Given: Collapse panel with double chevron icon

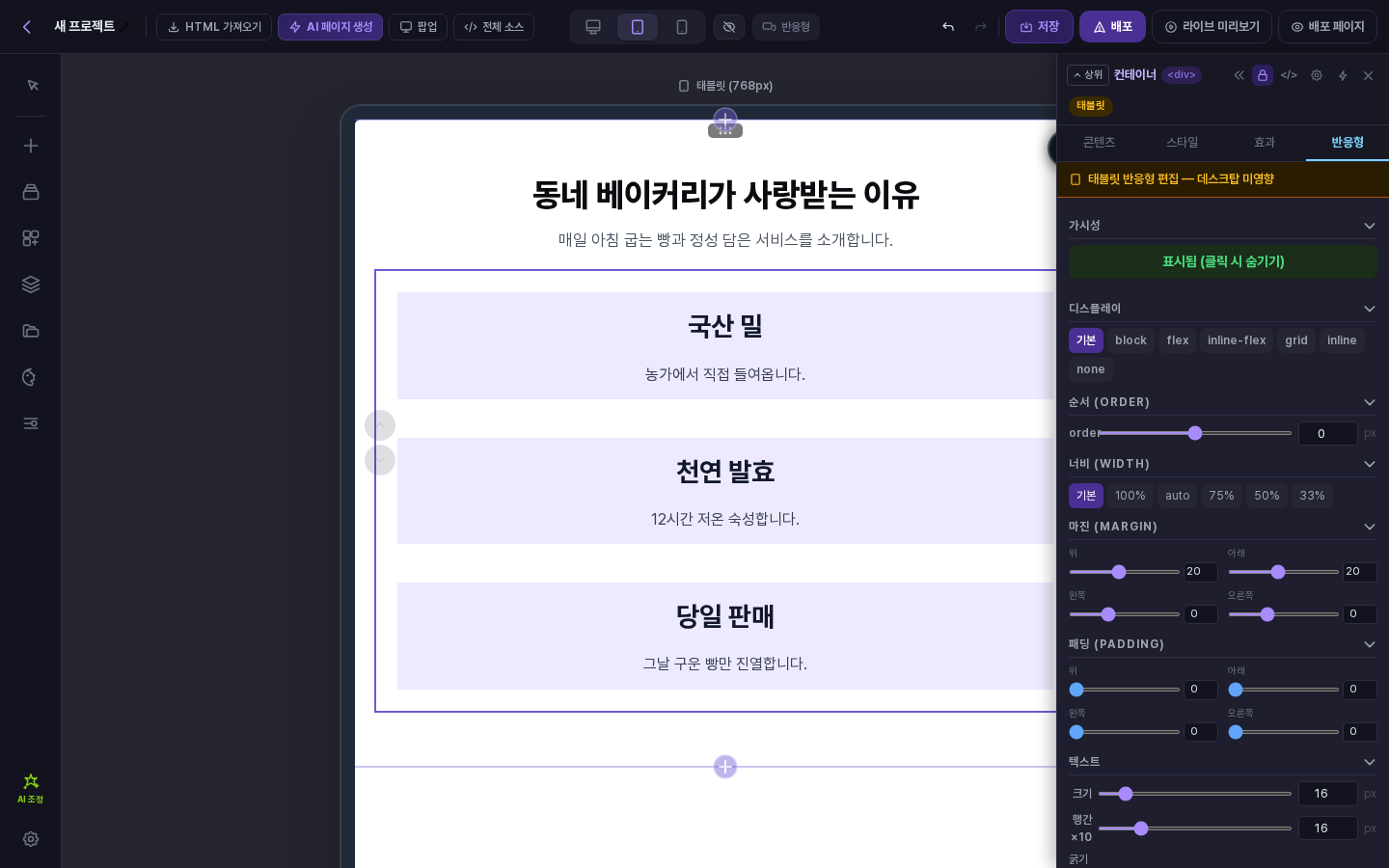Looking at the screenshot, I should (1239, 75).
